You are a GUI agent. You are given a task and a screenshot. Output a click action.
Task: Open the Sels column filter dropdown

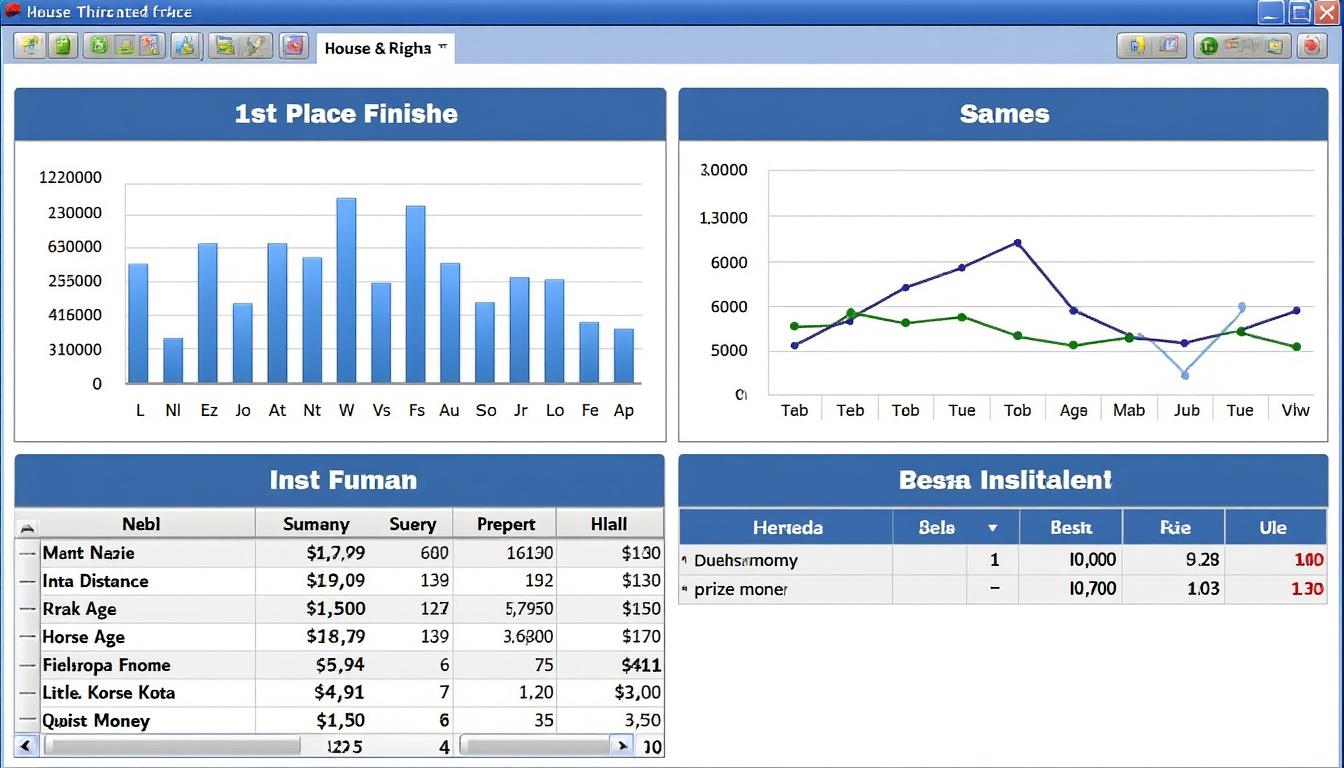(992, 528)
